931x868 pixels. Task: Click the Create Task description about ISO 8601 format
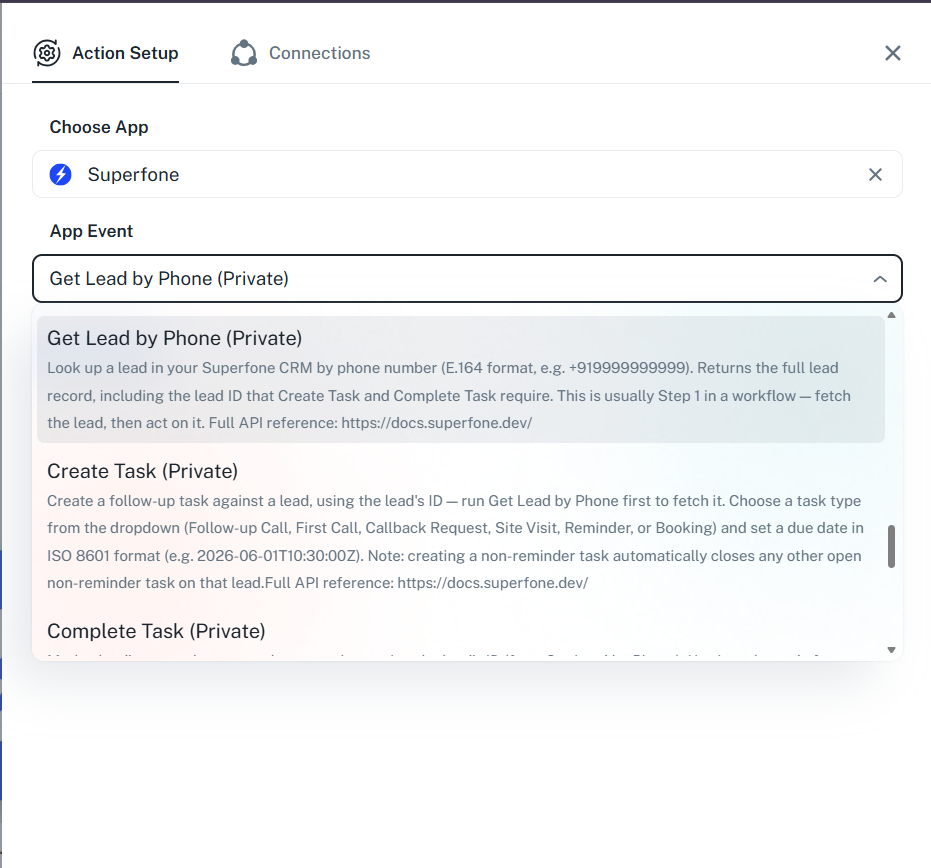455,542
